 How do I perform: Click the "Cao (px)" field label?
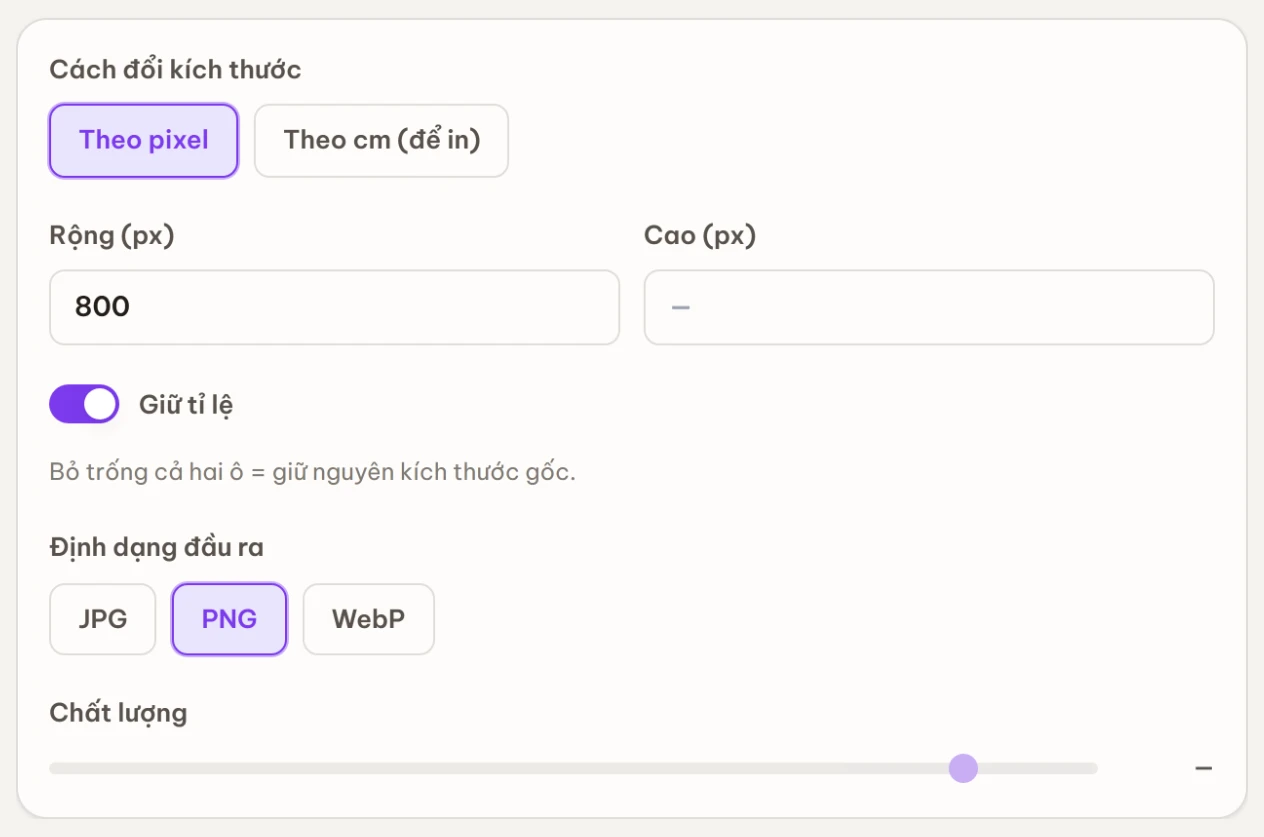tap(700, 236)
